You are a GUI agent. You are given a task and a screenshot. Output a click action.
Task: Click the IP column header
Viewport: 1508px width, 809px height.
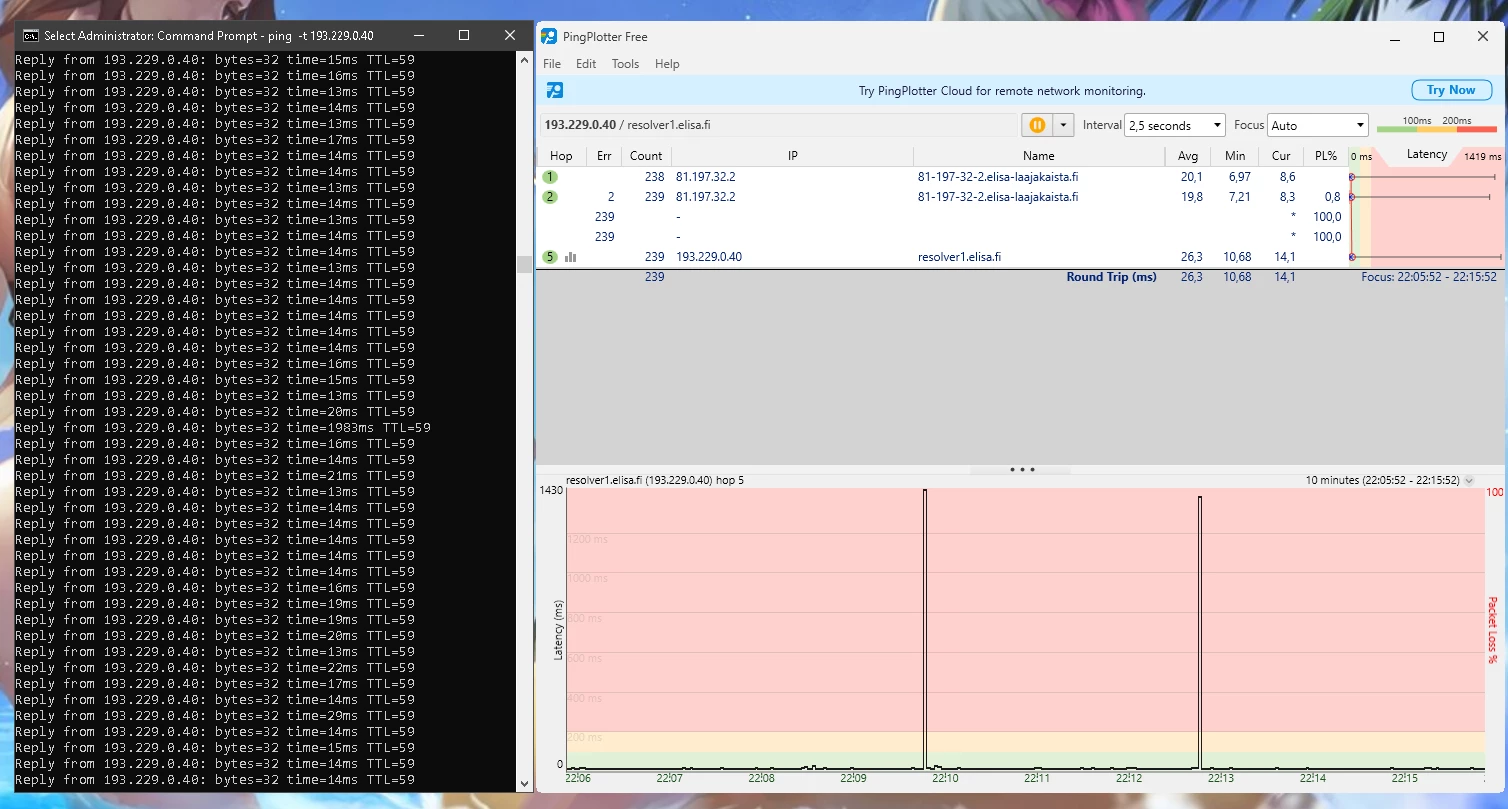click(x=793, y=156)
